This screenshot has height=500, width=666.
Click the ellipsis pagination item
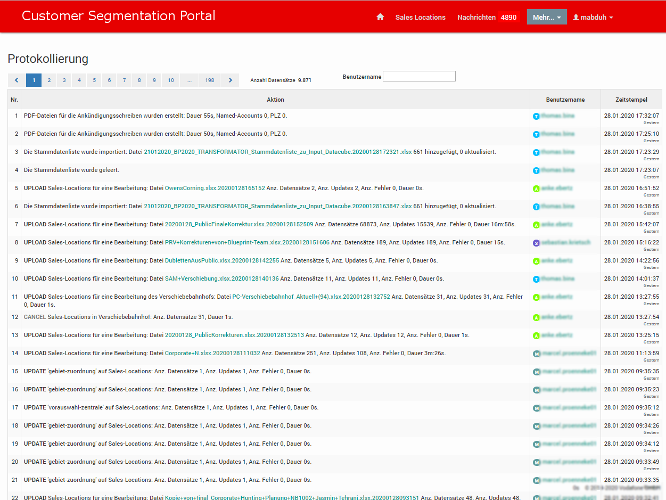pyautogui.click(x=190, y=79)
